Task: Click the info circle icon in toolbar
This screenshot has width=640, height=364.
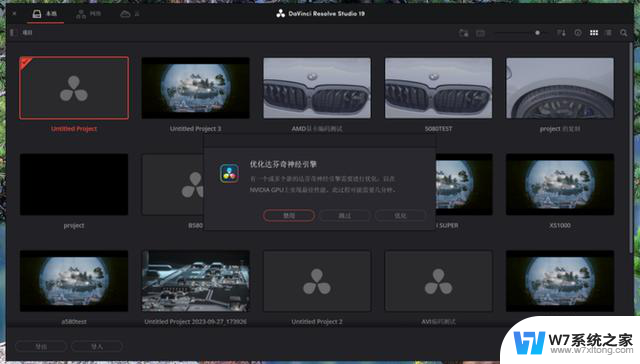Action: click(578, 33)
